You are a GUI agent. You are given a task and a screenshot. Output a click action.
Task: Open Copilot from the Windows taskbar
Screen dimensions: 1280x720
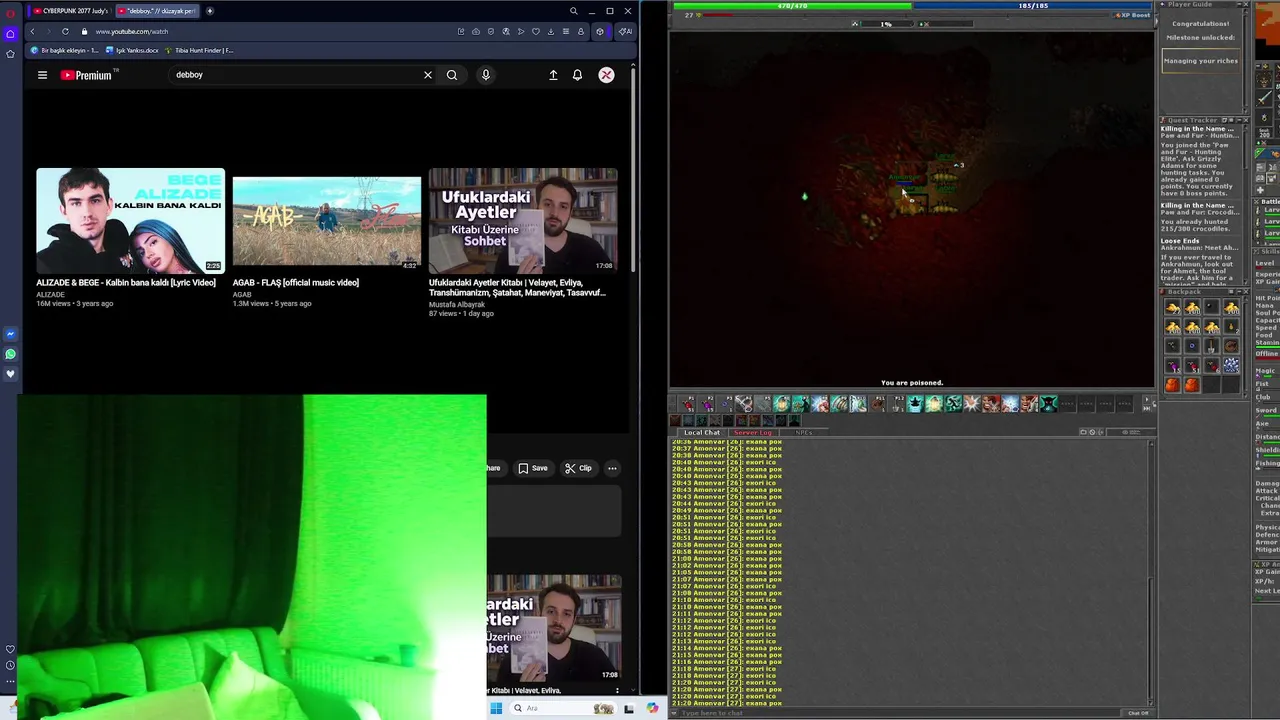pyautogui.click(x=652, y=709)
